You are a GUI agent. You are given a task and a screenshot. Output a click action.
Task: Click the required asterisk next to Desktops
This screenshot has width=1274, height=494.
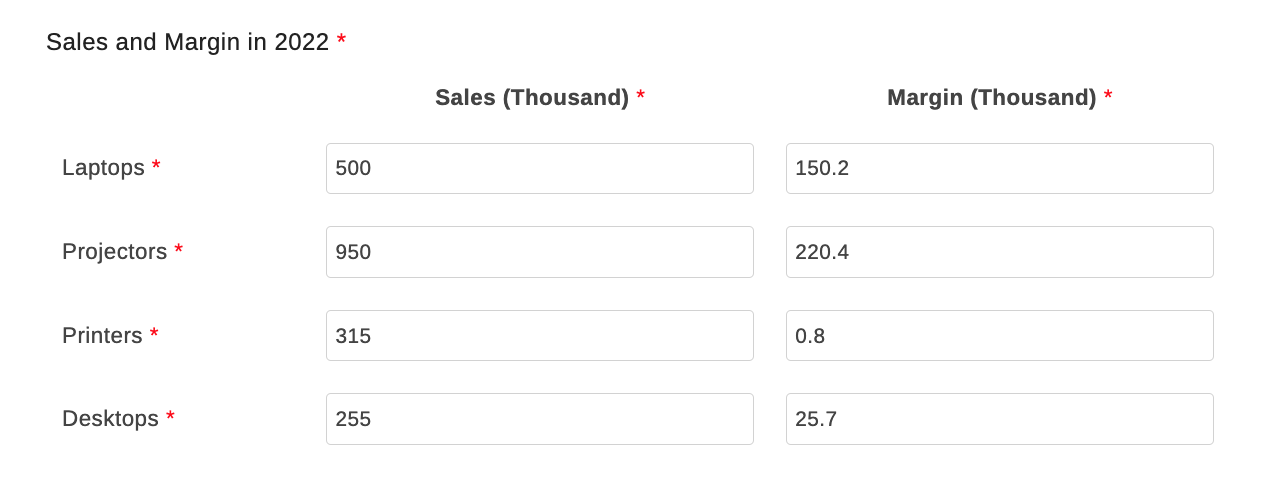pos(170,417)
